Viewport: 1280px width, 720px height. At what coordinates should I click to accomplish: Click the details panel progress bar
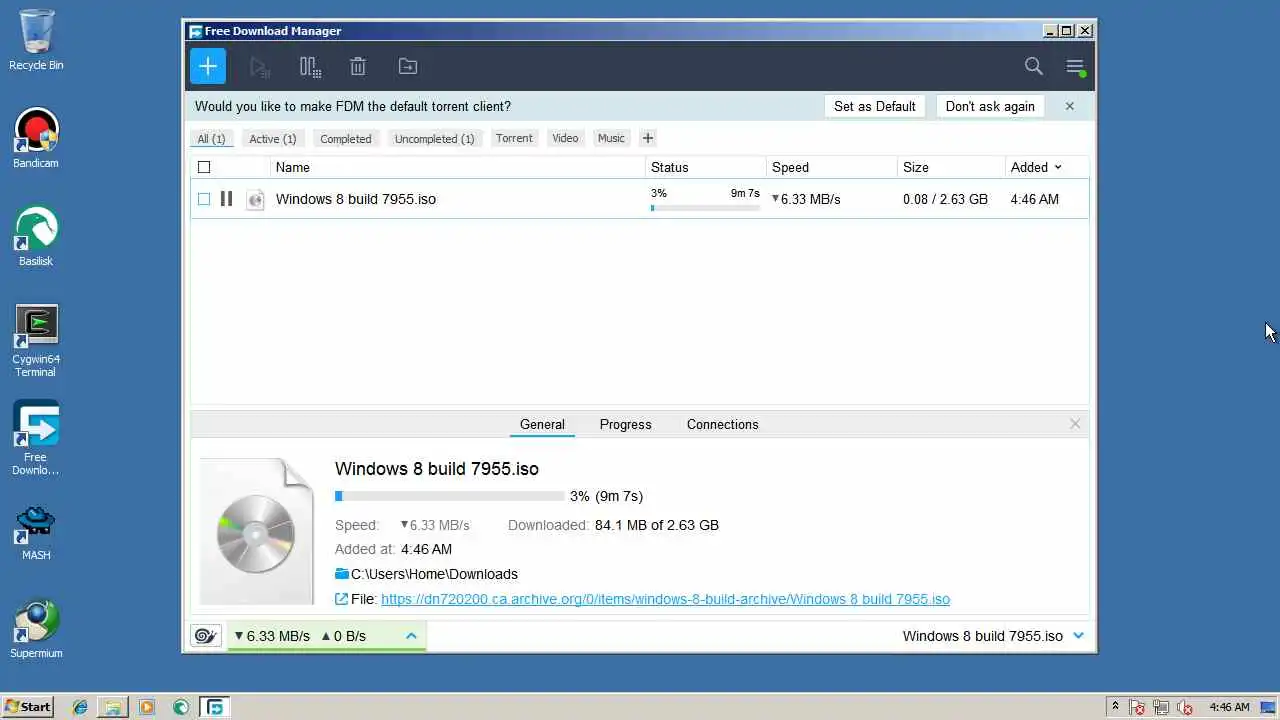point(450,496)
